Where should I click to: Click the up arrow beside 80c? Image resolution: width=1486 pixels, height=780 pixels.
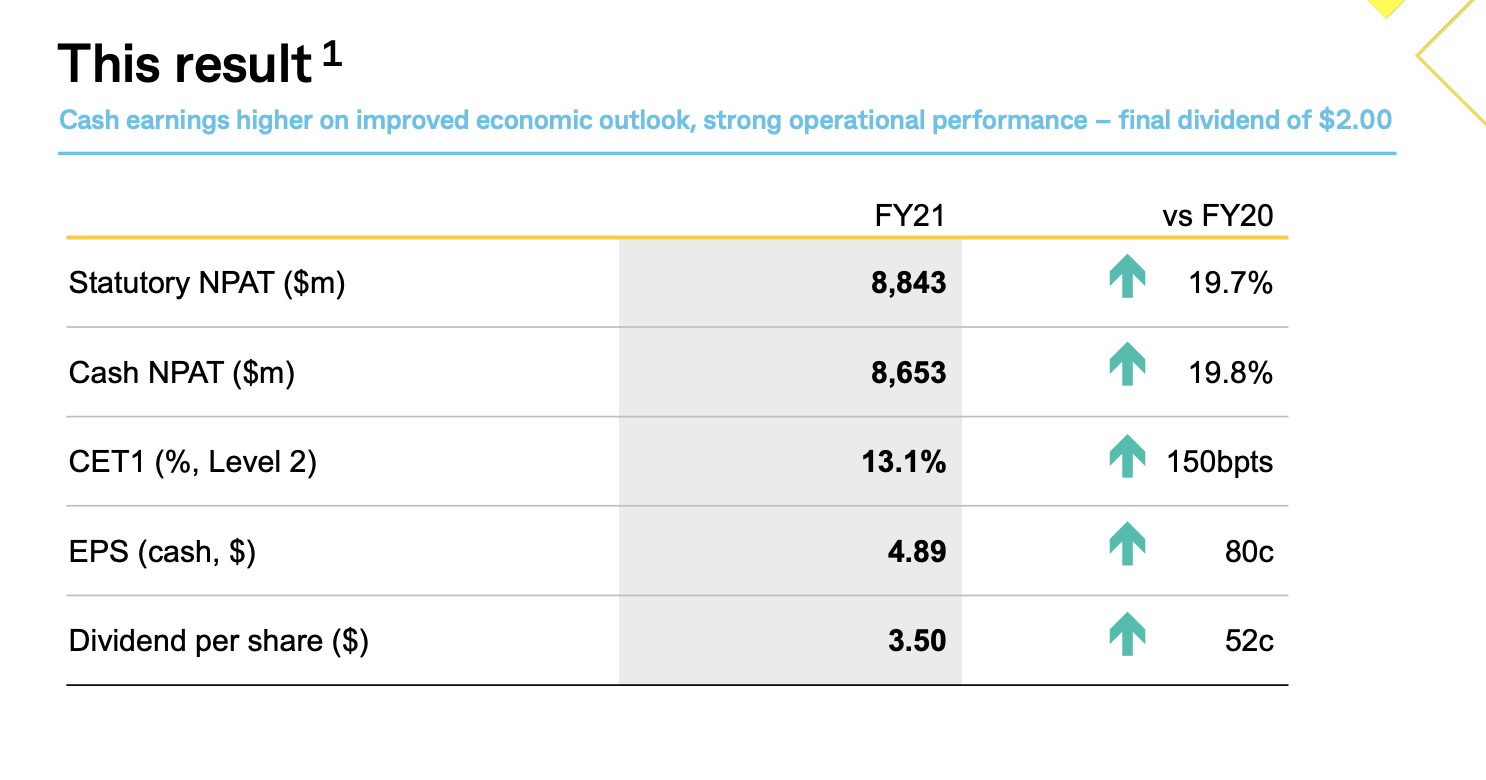[x=1127, y=544]
